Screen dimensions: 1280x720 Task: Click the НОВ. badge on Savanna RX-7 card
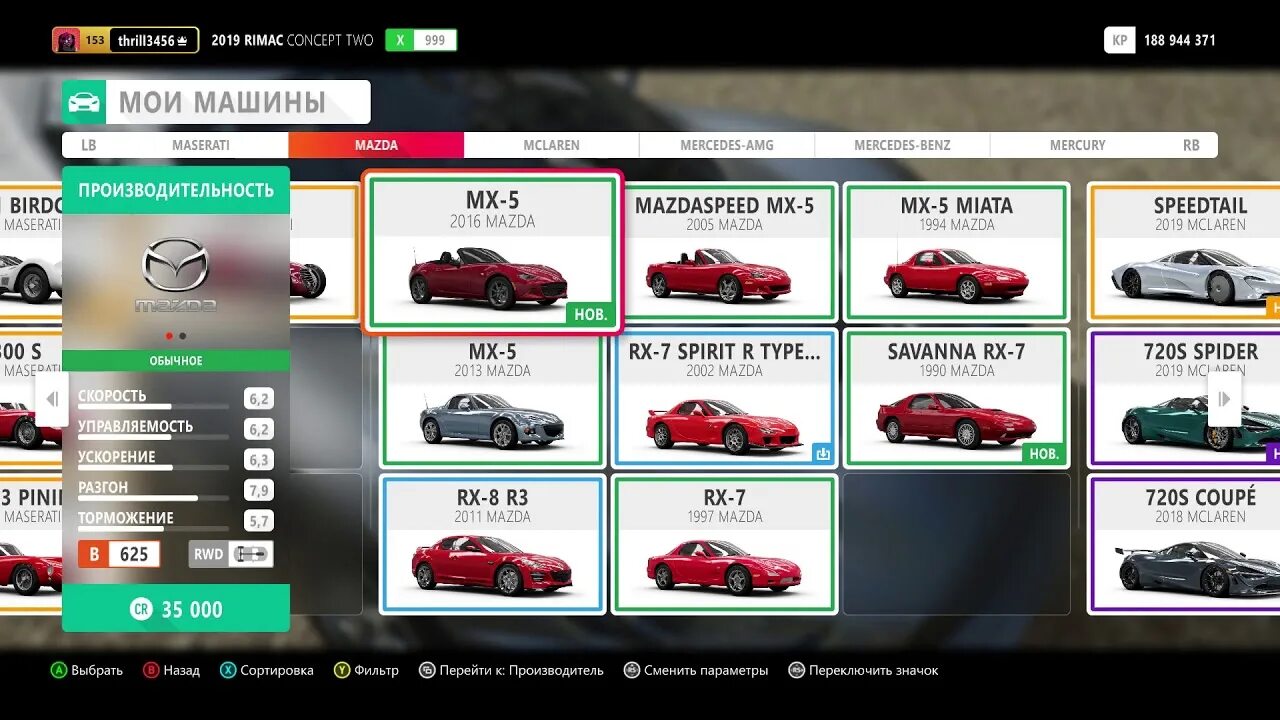1044,454
